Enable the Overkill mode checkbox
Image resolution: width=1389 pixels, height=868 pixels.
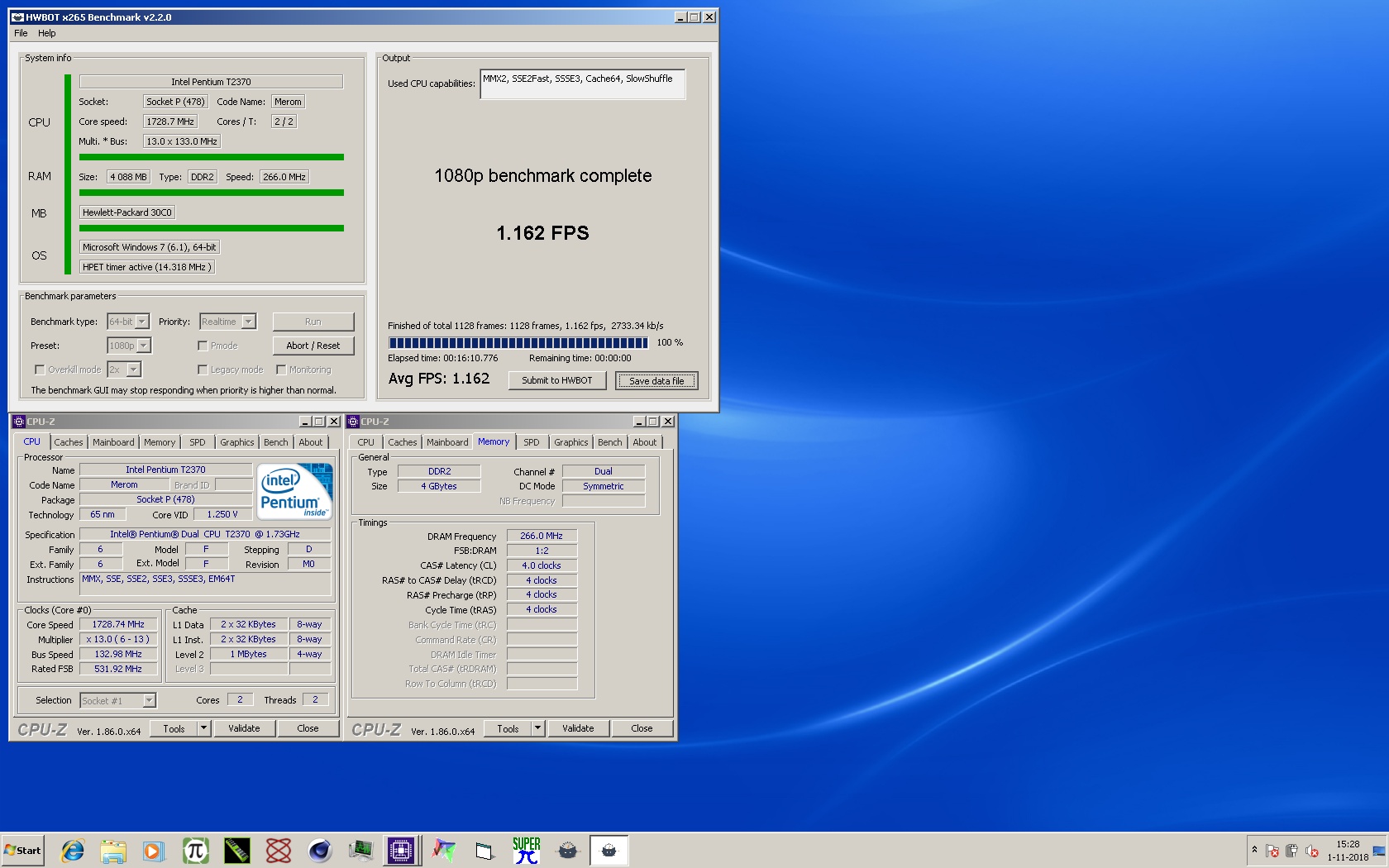pos(40,370)
